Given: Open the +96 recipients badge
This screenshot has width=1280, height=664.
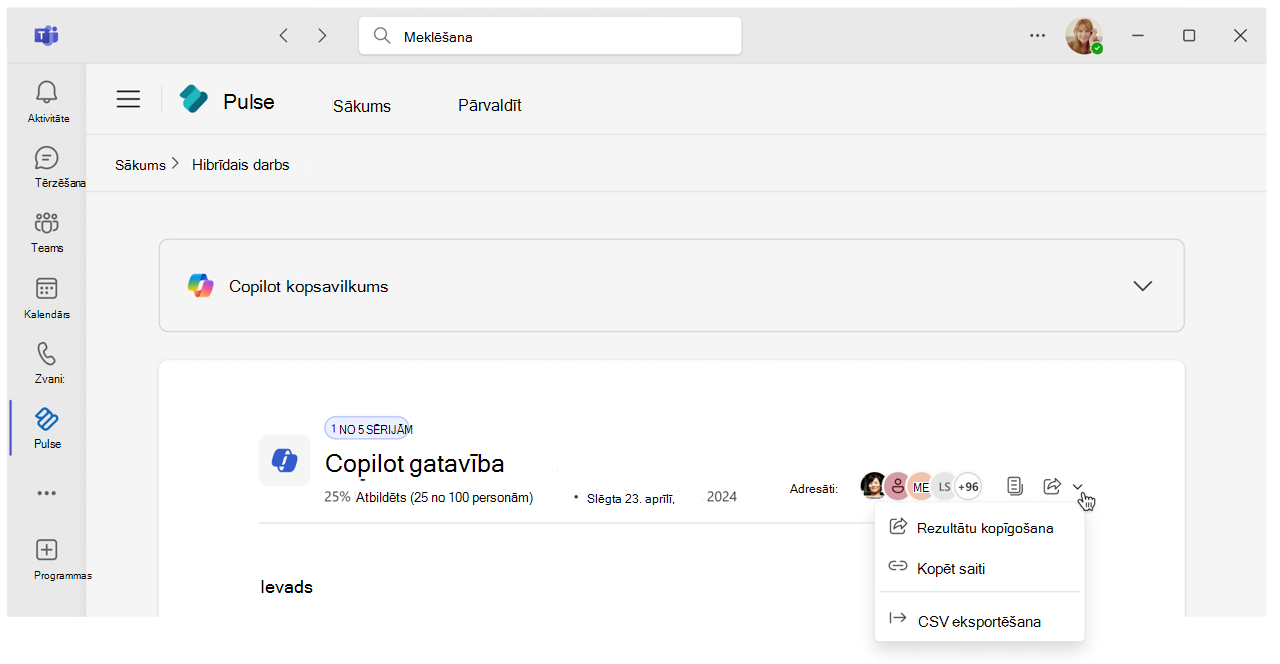Looking at the screenshot, I should click(967, 487).
